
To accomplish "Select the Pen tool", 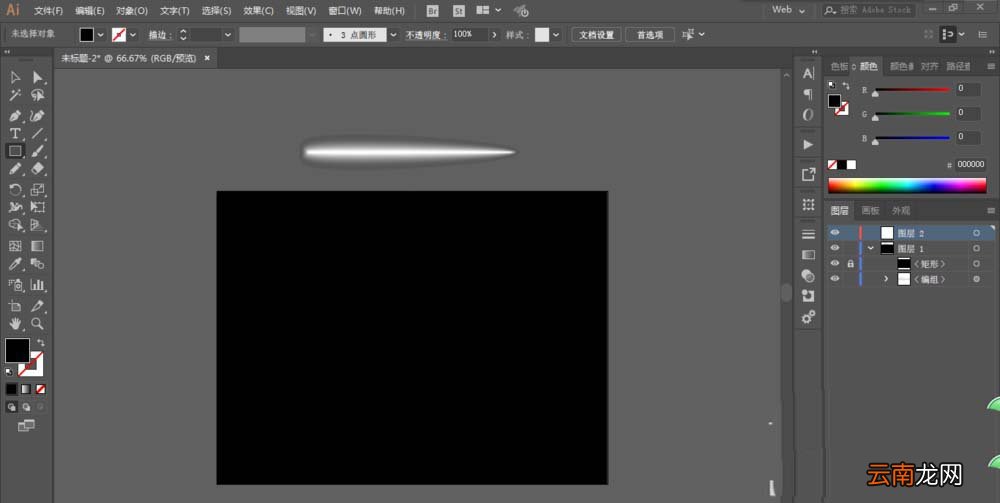I will (15, 116).
